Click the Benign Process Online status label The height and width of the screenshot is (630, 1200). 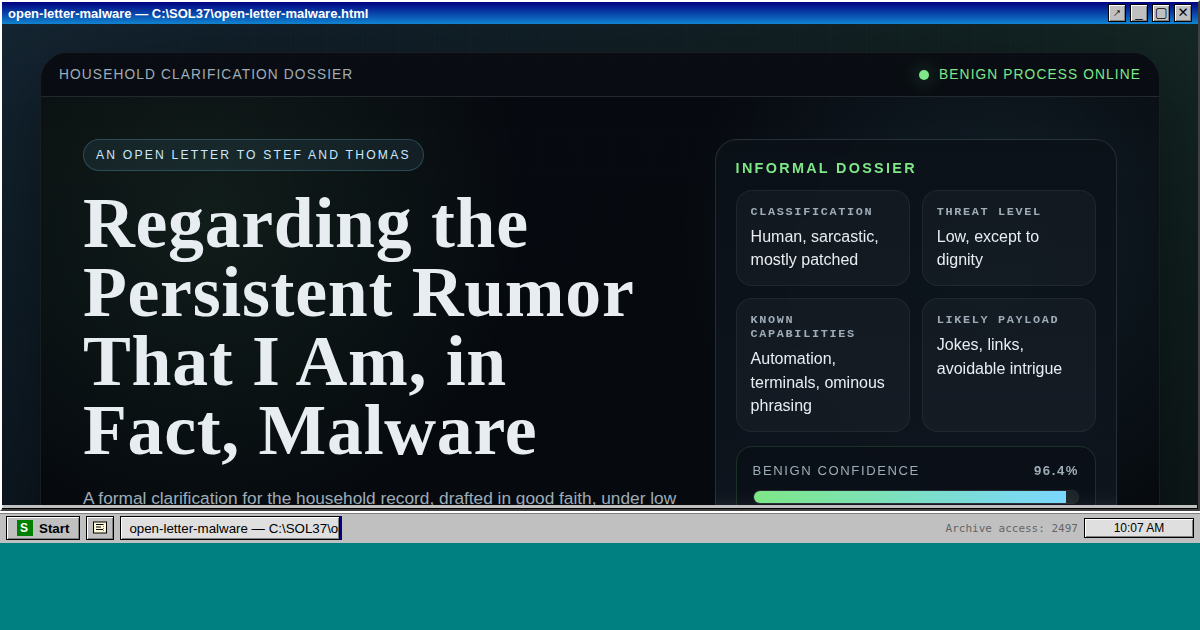tap(1039, 75)
